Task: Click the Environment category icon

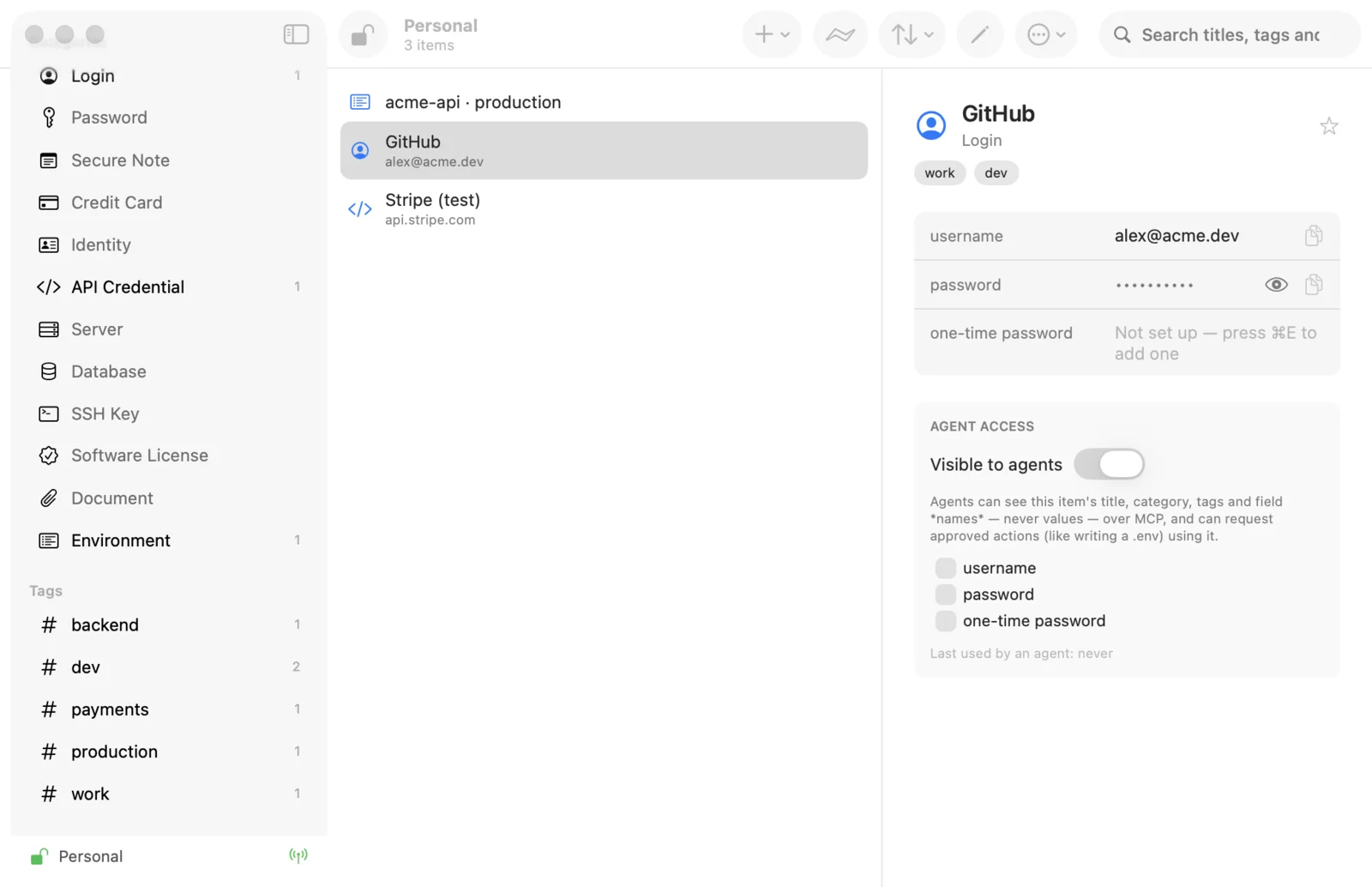Action: pos(49,540)
